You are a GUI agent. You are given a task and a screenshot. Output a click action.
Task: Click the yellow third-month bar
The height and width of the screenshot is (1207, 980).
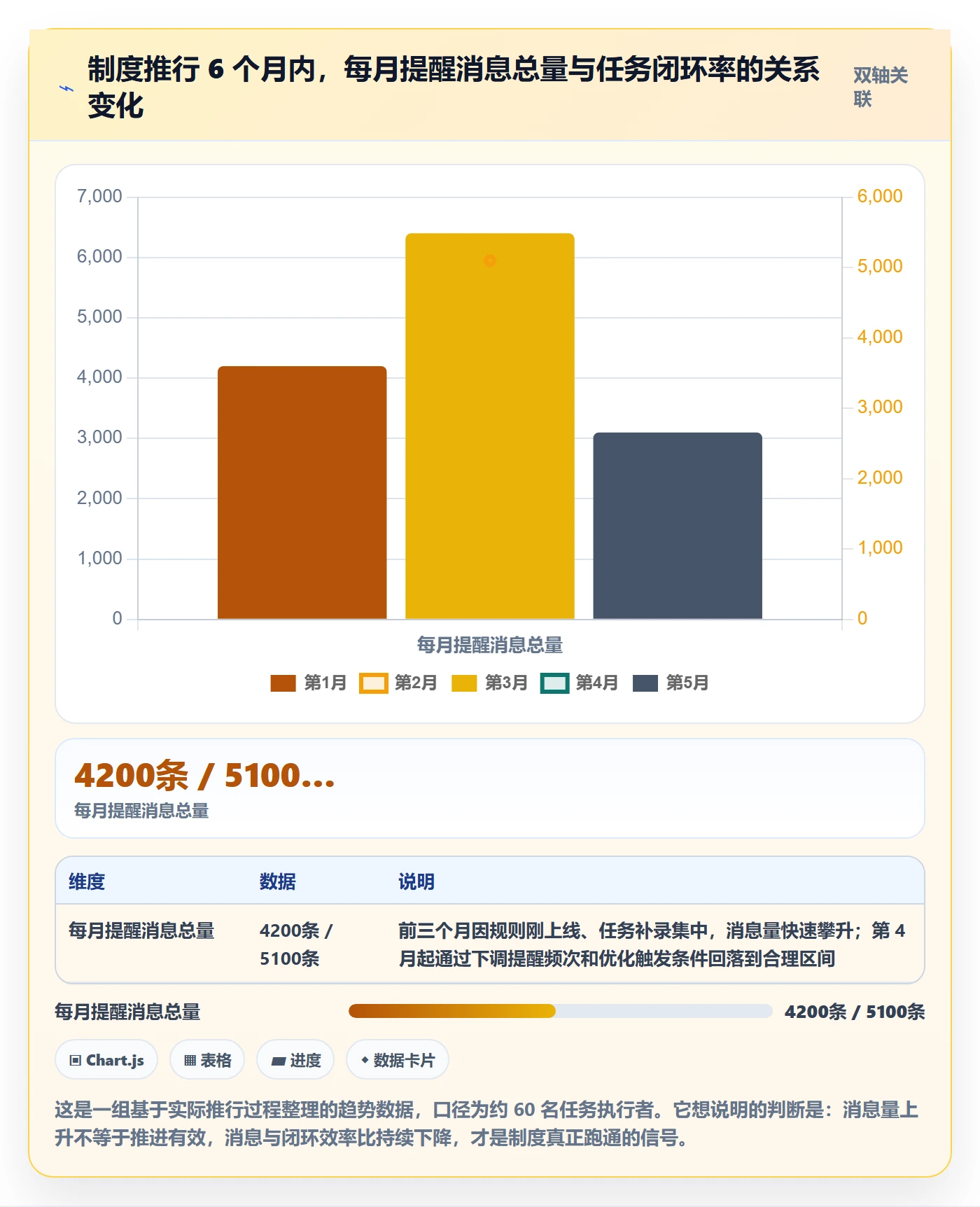[490, 426]
